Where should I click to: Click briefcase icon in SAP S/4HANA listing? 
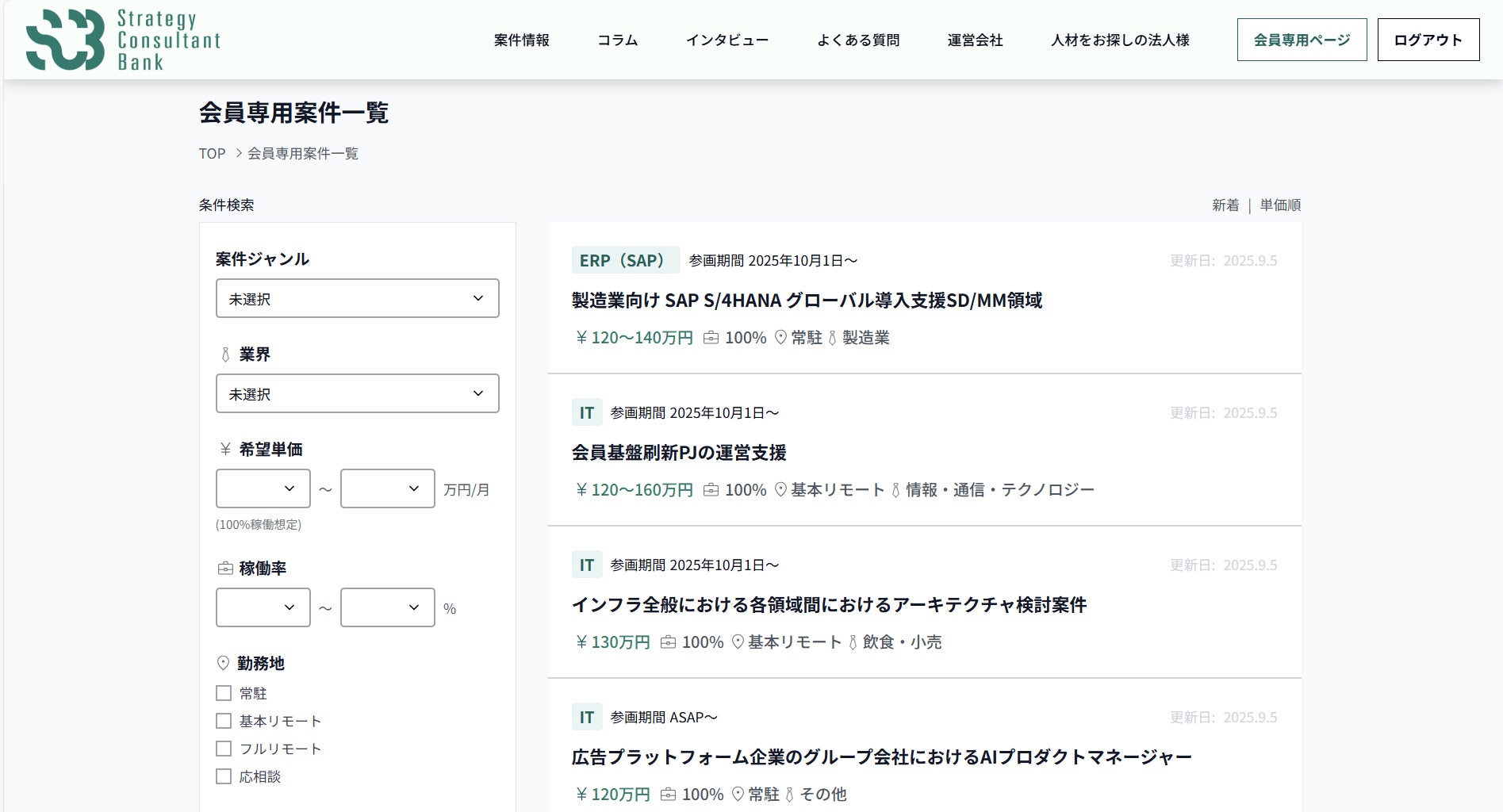pos(711,338)
